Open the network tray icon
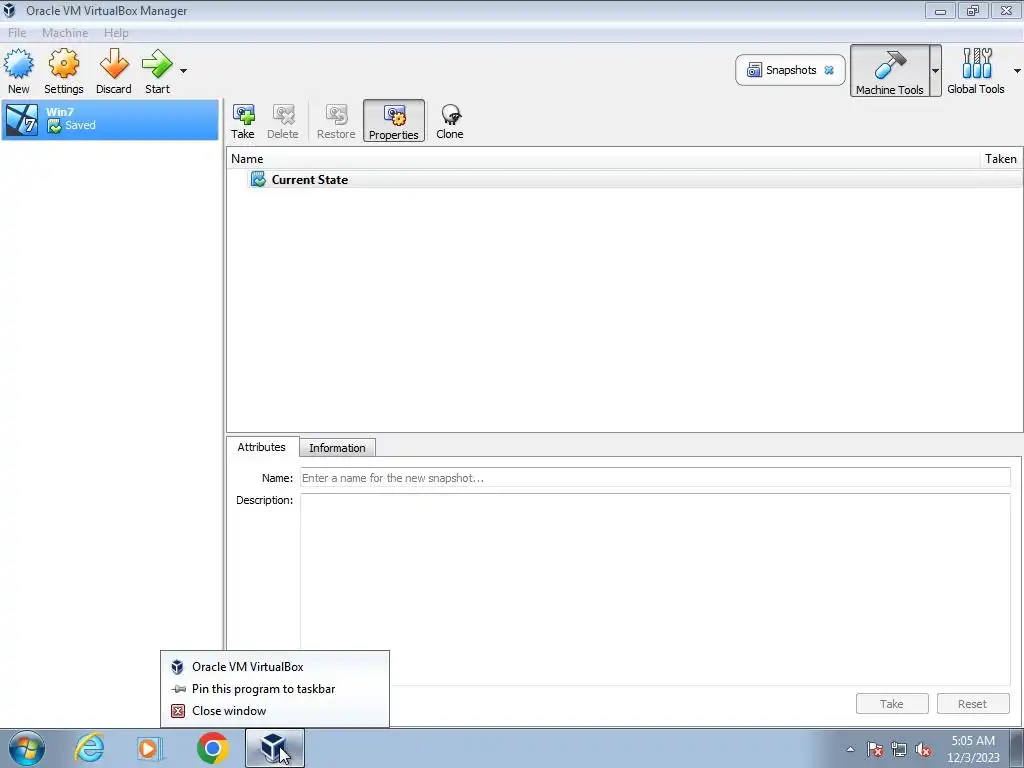This screenshot has width=1024, height=768. point(899,749)
